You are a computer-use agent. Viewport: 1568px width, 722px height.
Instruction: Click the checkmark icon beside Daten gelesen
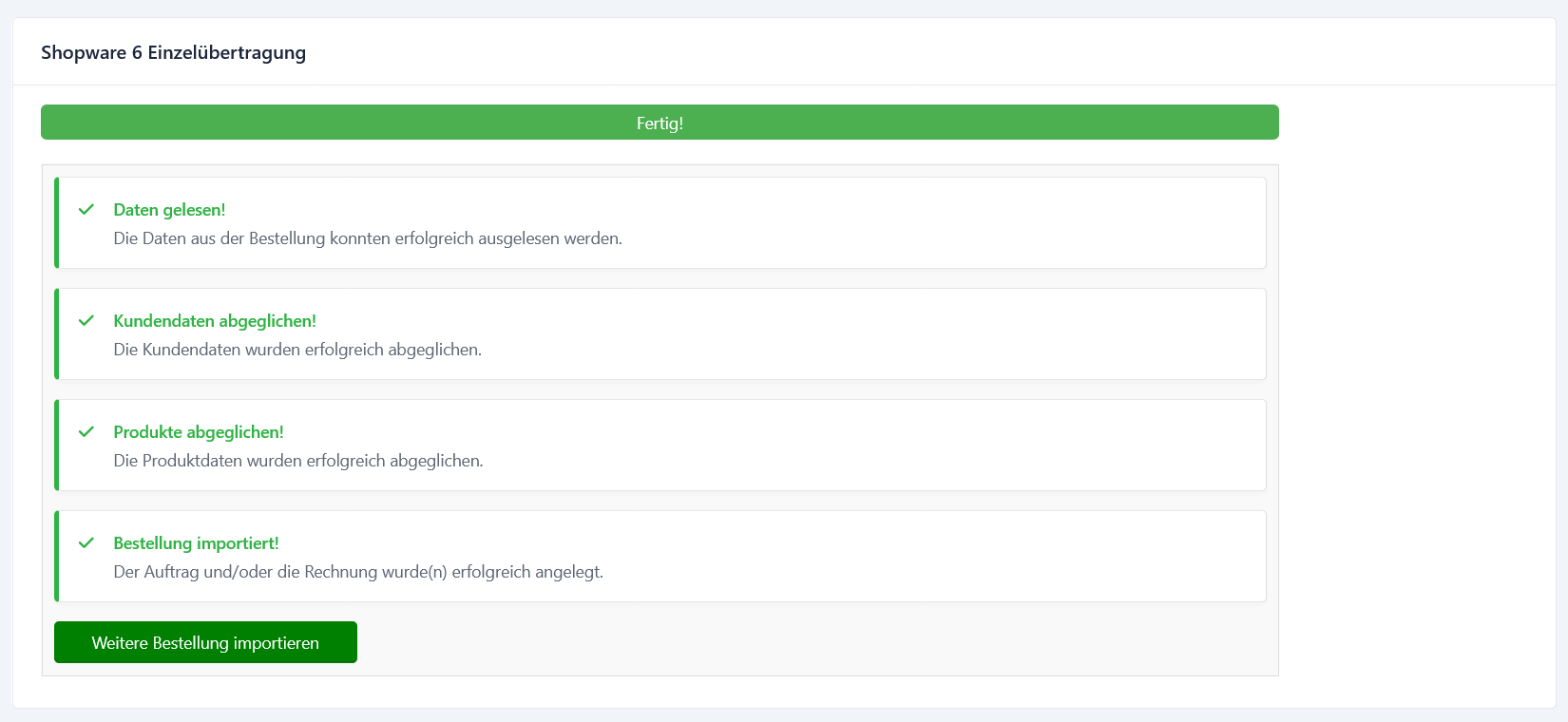coord(86,209)
